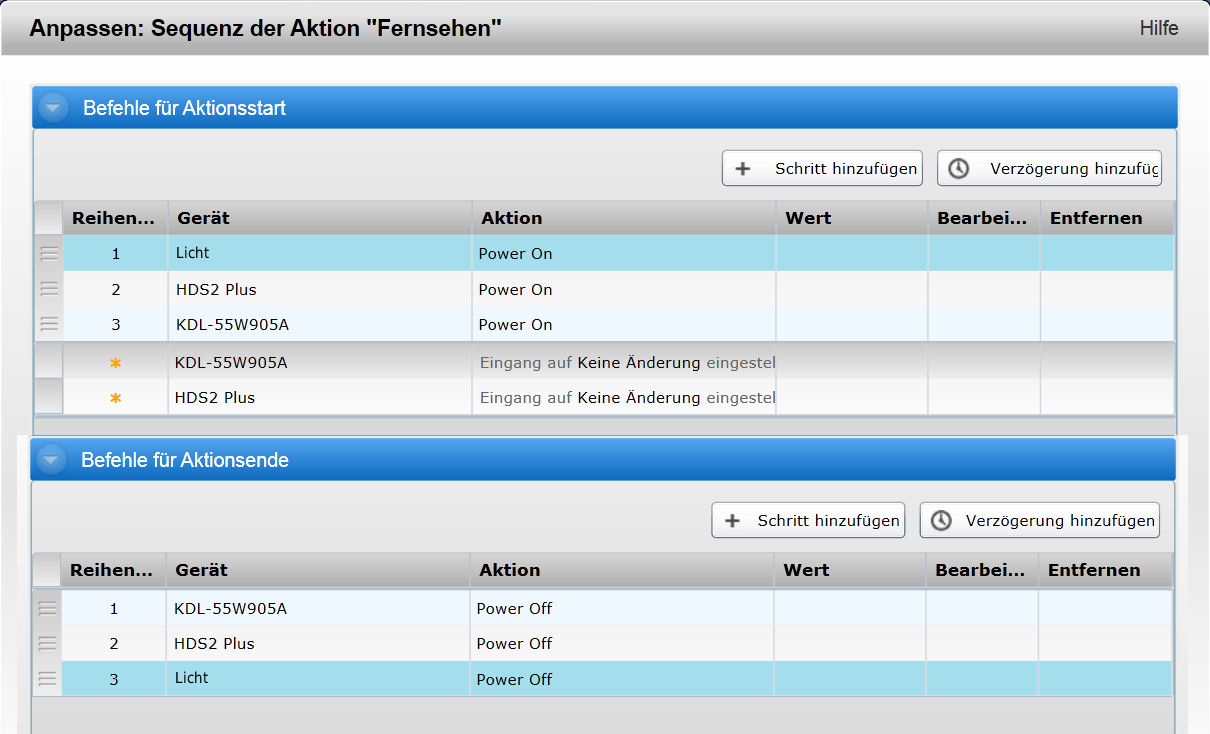1210x734 pixels.
Task: Add a step to the action start commands
Action: [822, 168]
